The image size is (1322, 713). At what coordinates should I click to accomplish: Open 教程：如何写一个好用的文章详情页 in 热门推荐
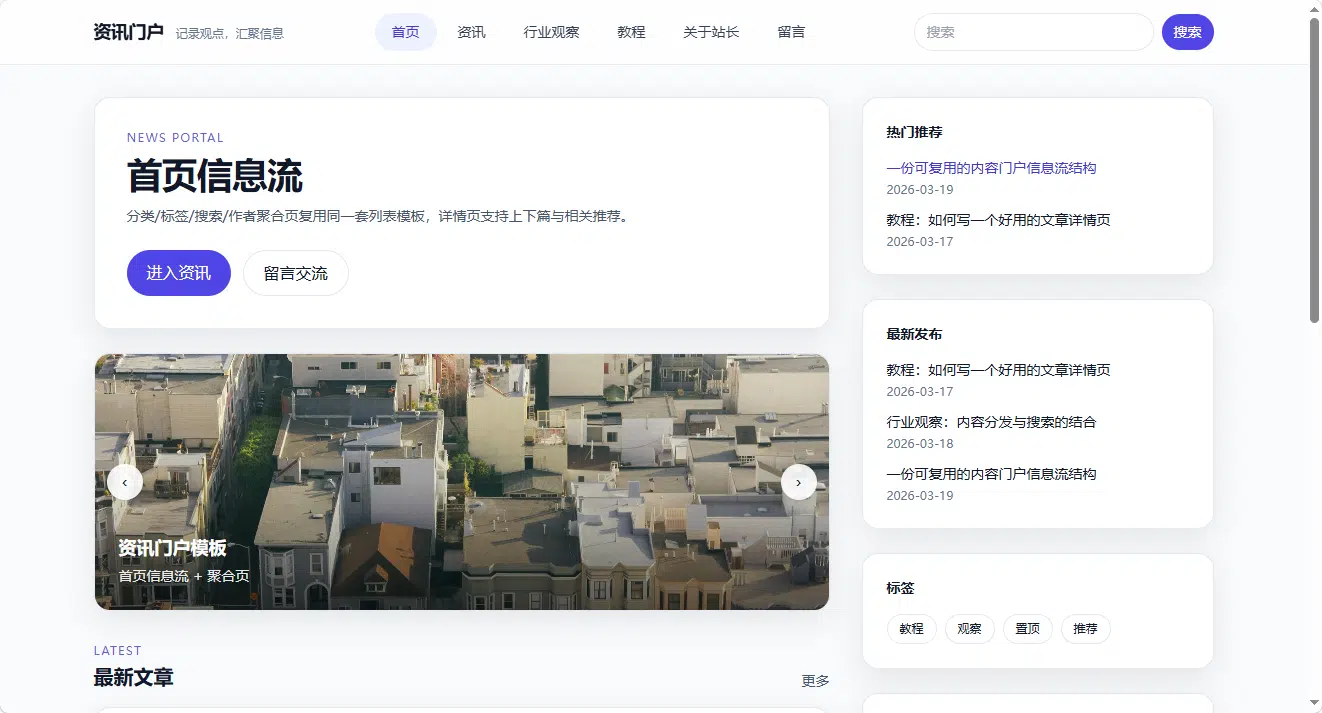pyautogui.click(x=998, y=220)
